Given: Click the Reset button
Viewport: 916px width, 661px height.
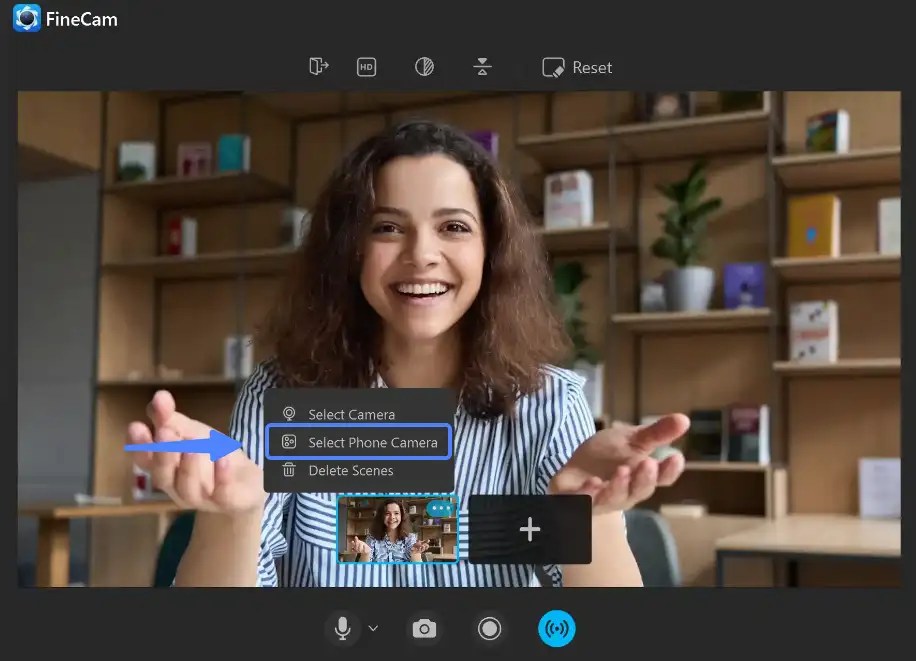Looking at the screenshot, I should point(577,67).
